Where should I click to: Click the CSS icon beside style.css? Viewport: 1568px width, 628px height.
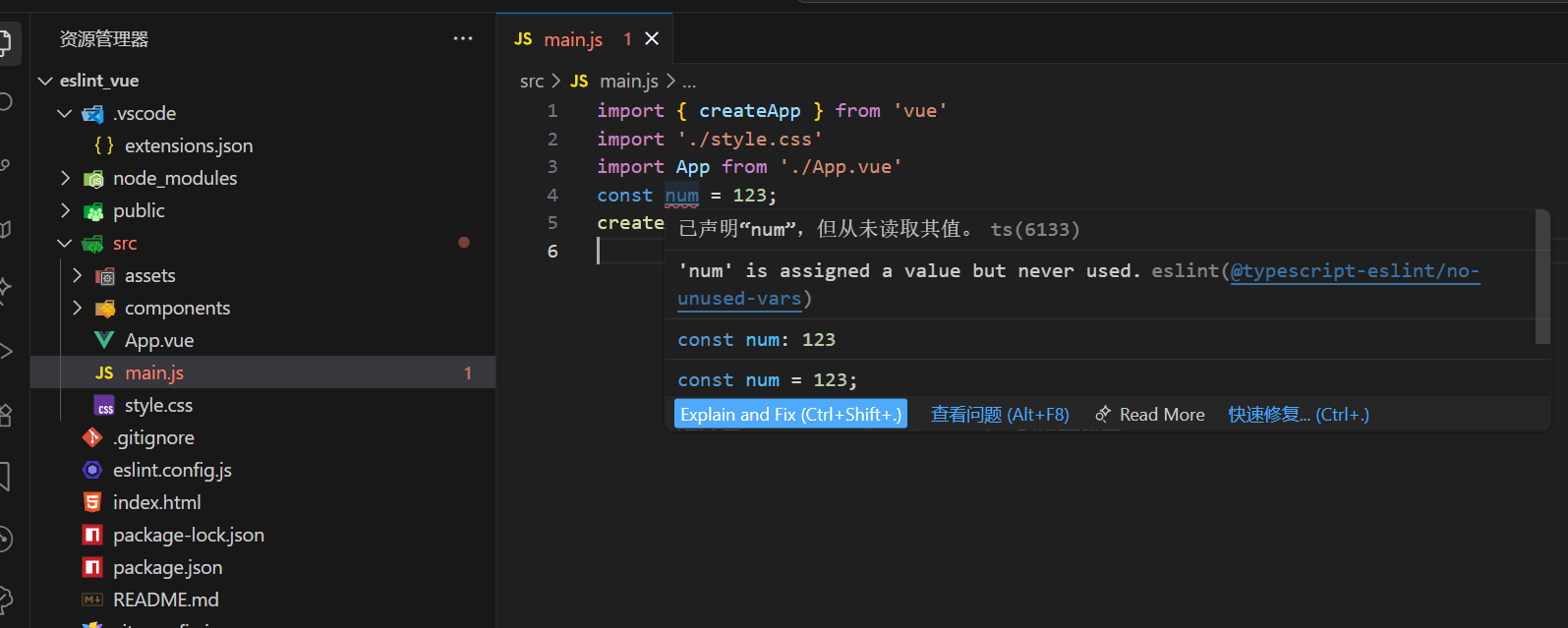coord(104,406)
